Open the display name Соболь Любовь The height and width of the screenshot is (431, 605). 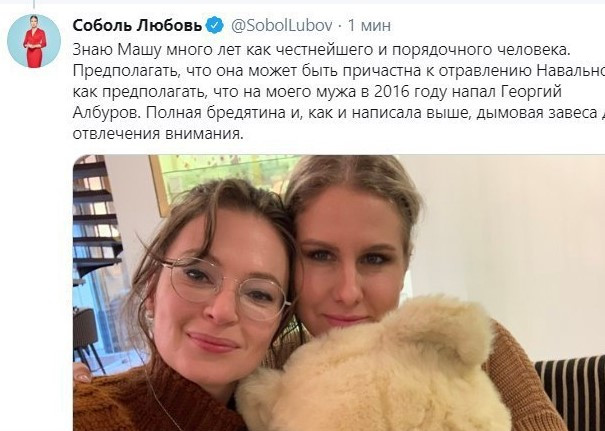click(137, 25)
